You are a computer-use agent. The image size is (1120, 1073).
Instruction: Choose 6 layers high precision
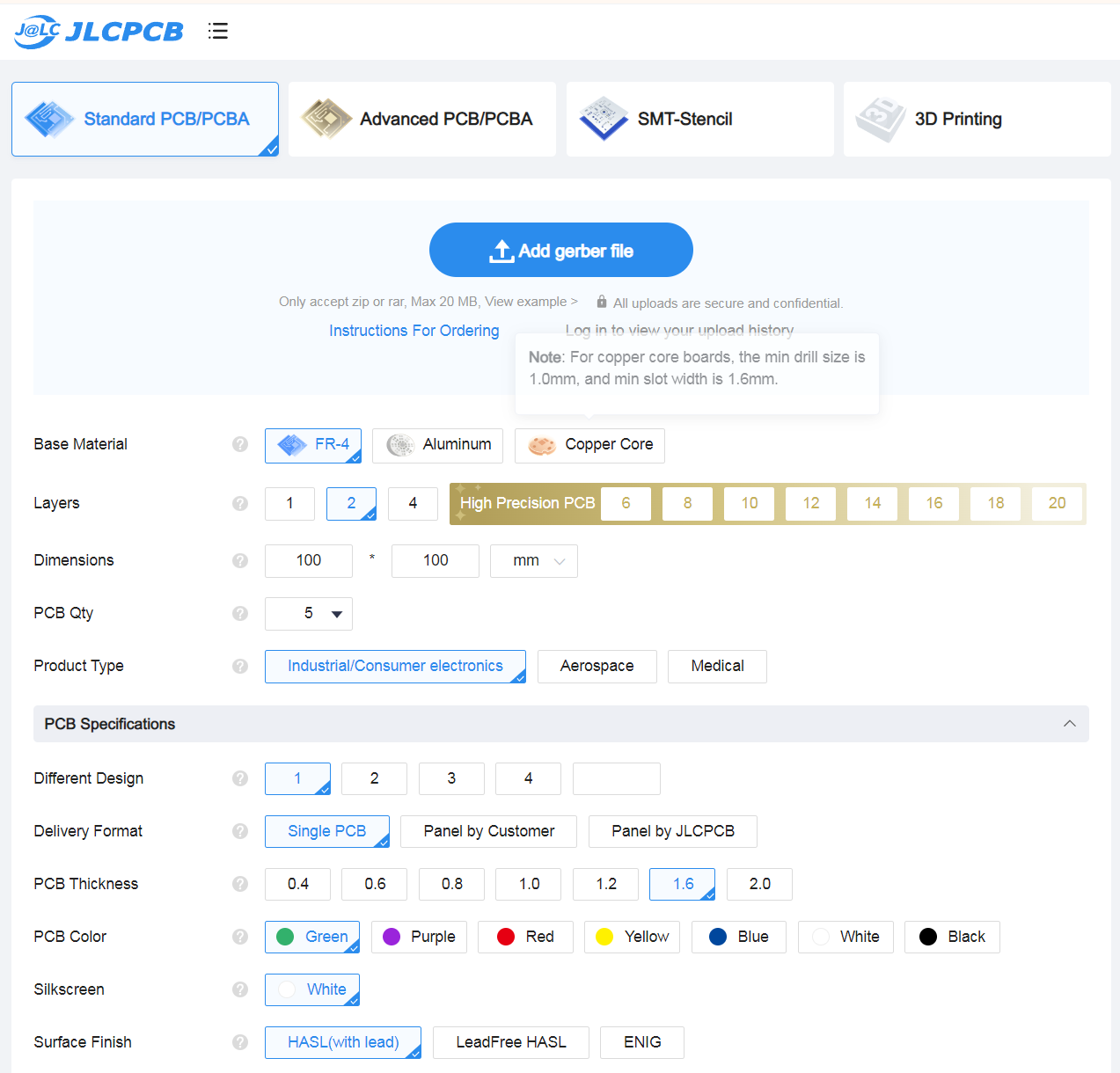pyautogui.click(x=626, y=504)
